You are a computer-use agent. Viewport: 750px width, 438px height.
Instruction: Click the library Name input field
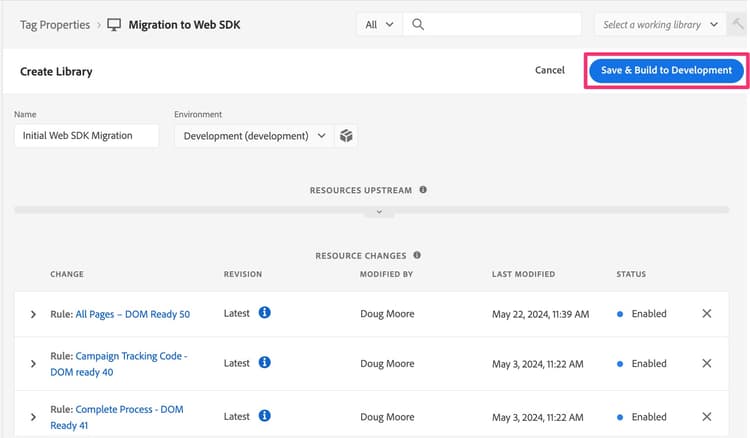pyautogui.click(x=87, y=136)
